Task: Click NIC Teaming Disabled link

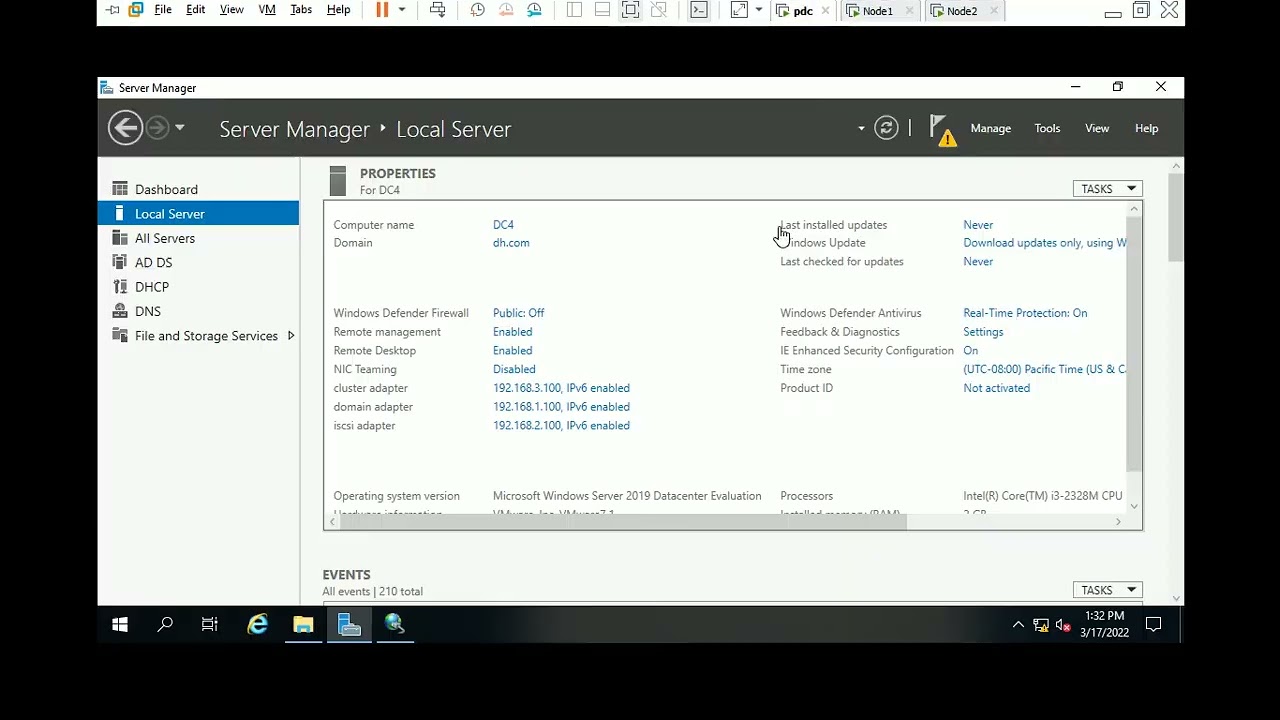Action: 514,369
